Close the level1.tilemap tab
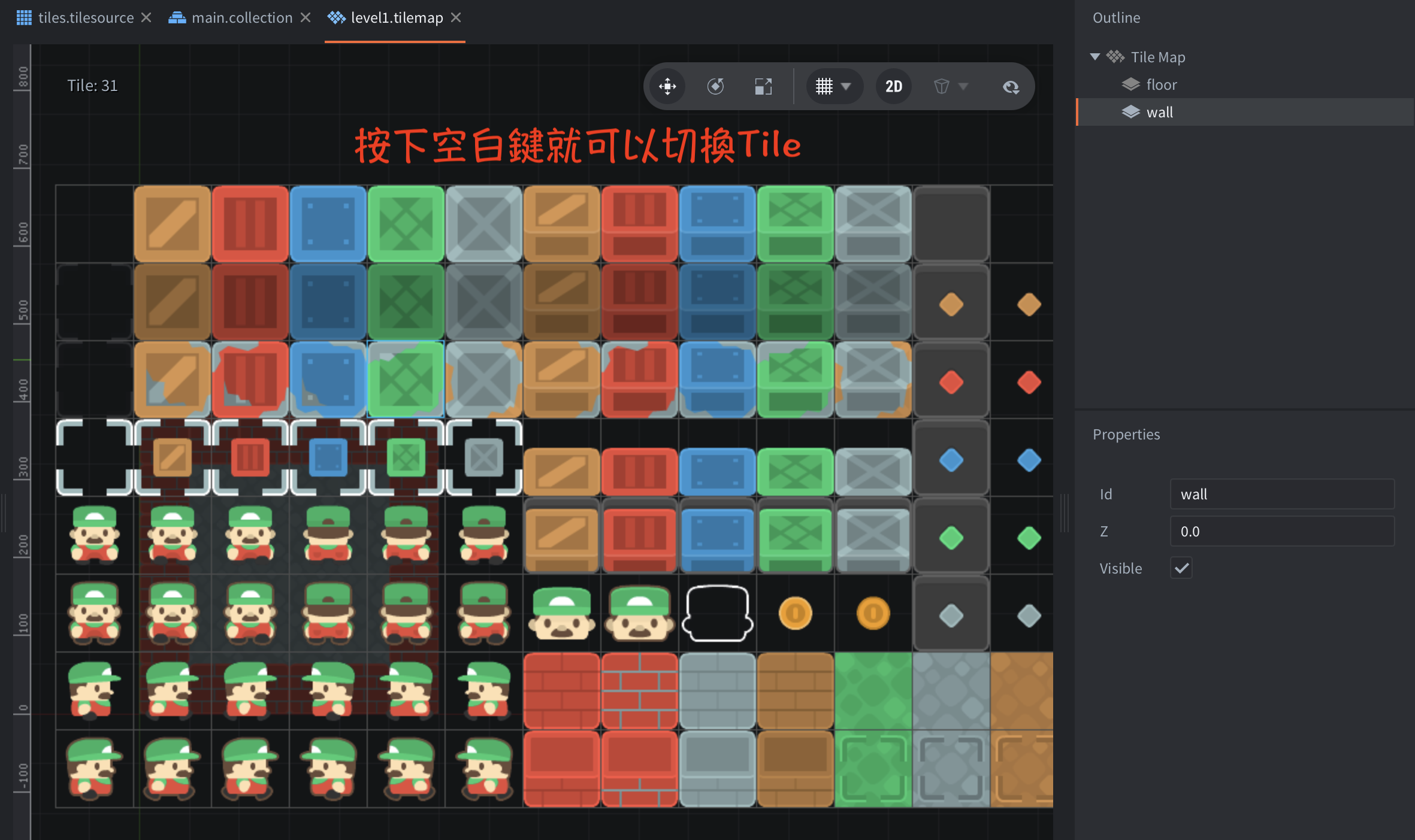The width and height of the screenshot is (1415, 840). pos(456,18)
